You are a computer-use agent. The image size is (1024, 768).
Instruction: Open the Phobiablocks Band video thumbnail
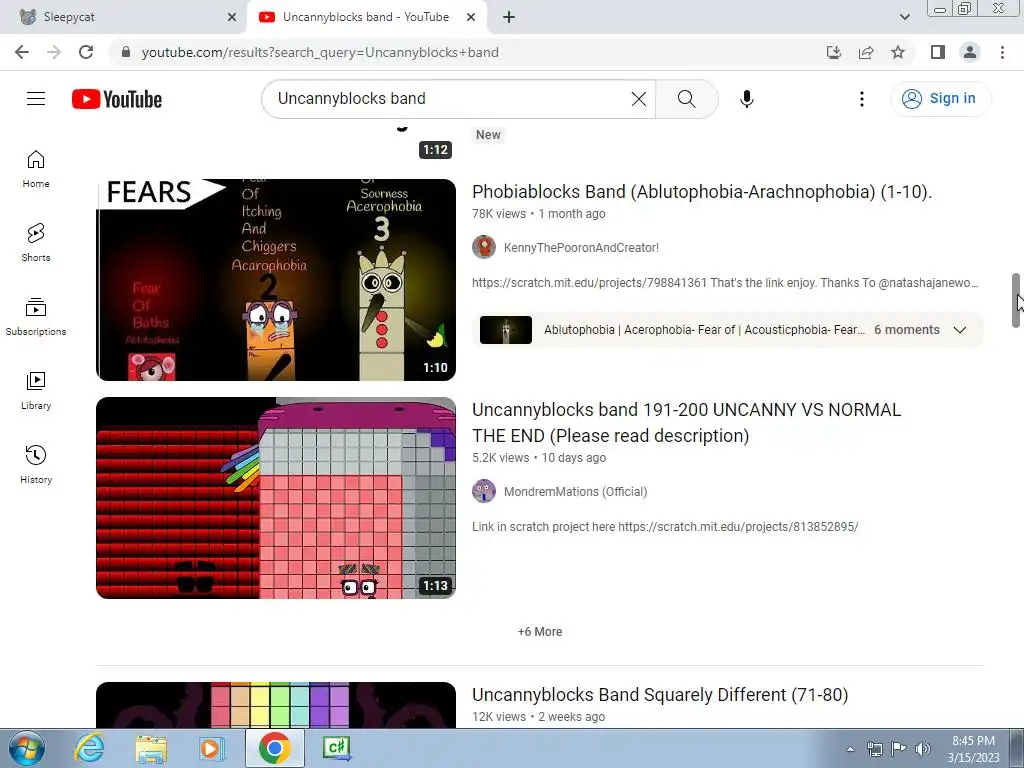[x=276, y=280]
